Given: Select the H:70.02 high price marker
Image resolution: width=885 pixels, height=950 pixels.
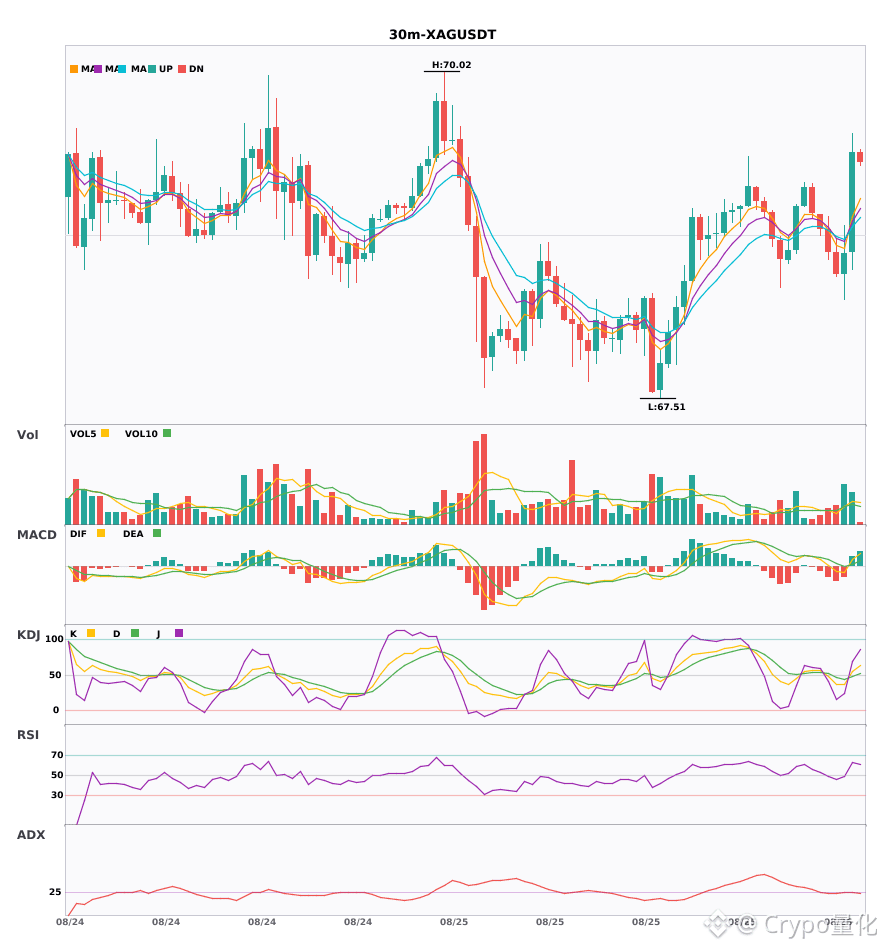Looking at the screenshot, I should tap(451, 65).
